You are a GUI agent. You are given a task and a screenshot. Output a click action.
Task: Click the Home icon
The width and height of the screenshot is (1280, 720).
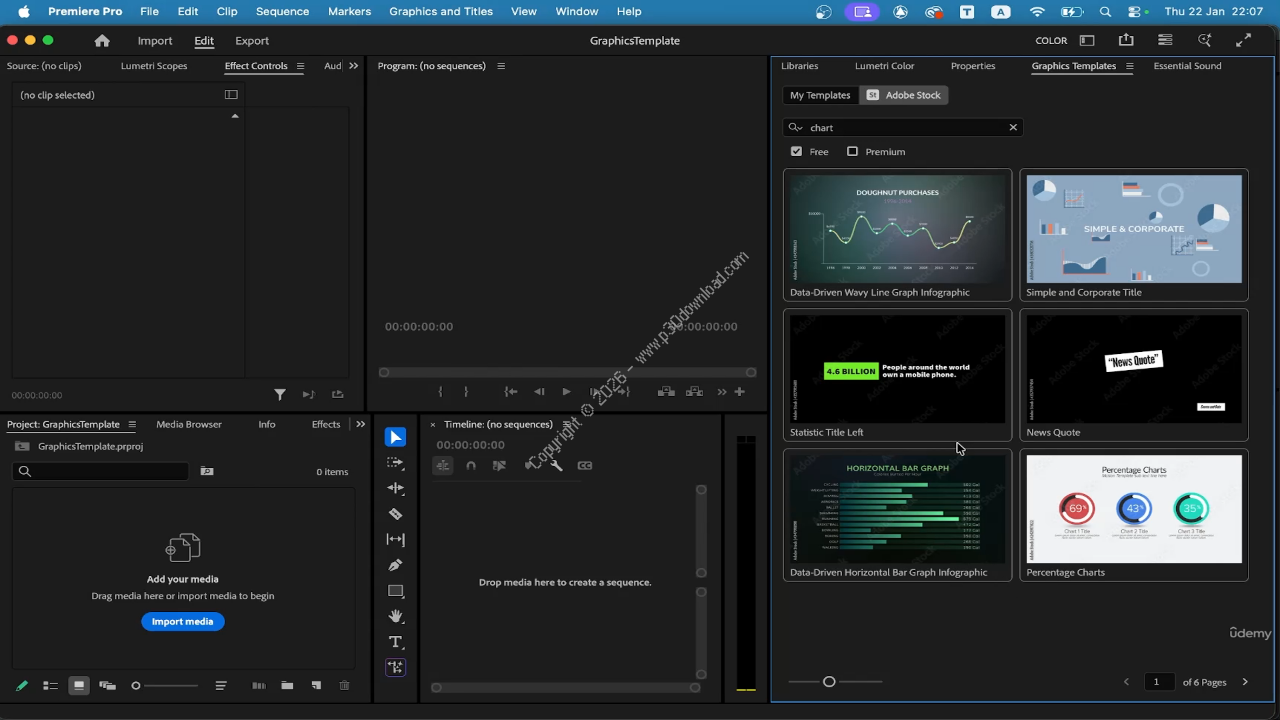click(x=102, y=41)
